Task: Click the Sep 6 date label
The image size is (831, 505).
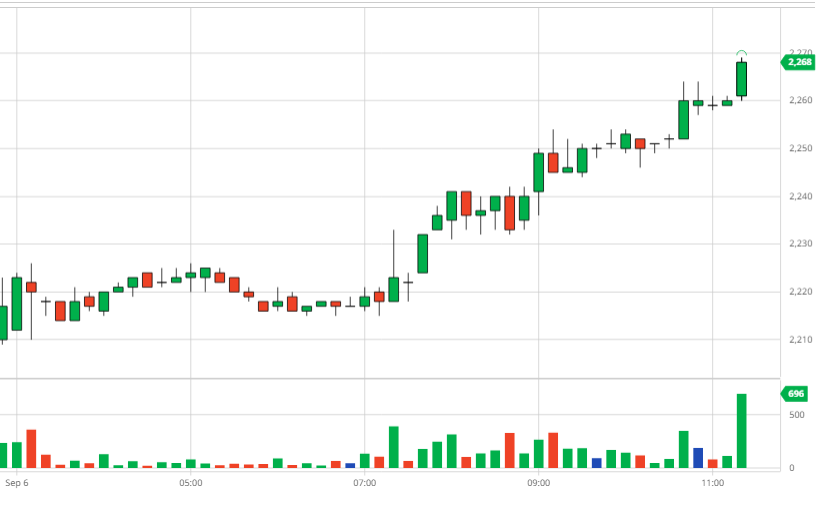Action: (16, 483)
